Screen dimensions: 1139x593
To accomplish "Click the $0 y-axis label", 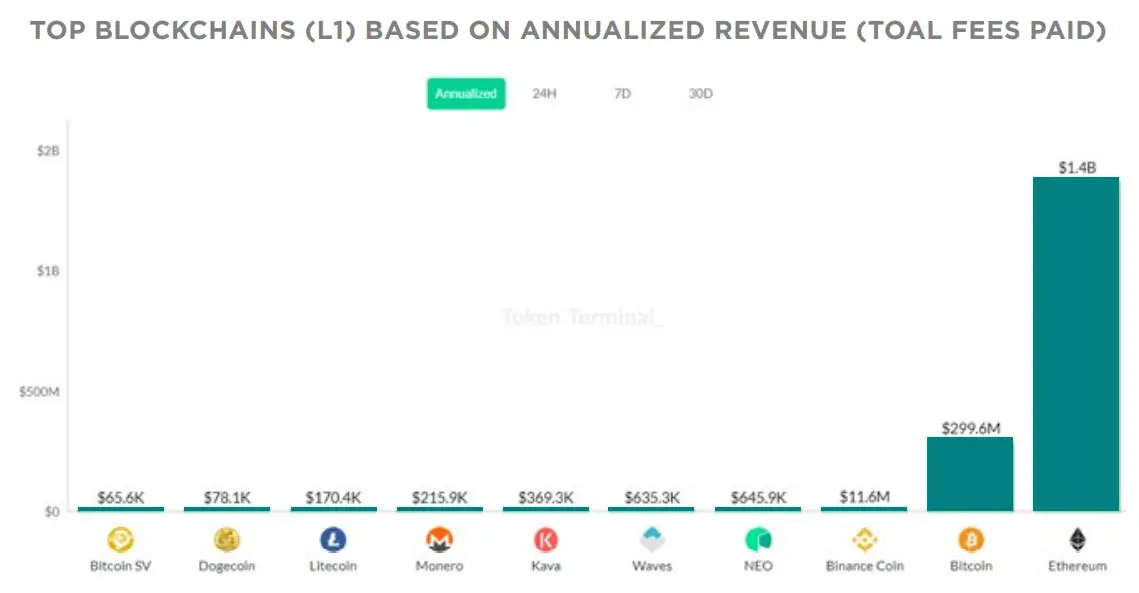I will coord(52,512).
